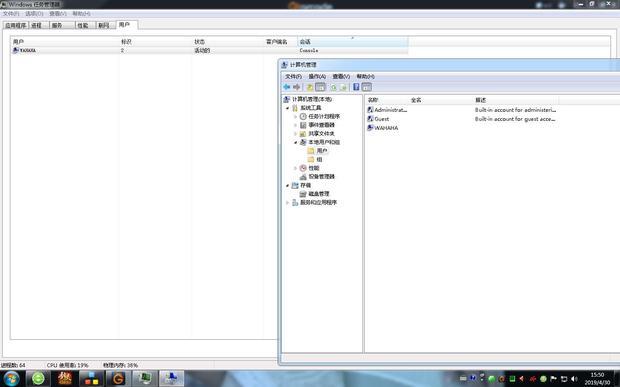The image size is (620, 387).
Task: Select the 组 folder in the tree
Action: [315, 159]
